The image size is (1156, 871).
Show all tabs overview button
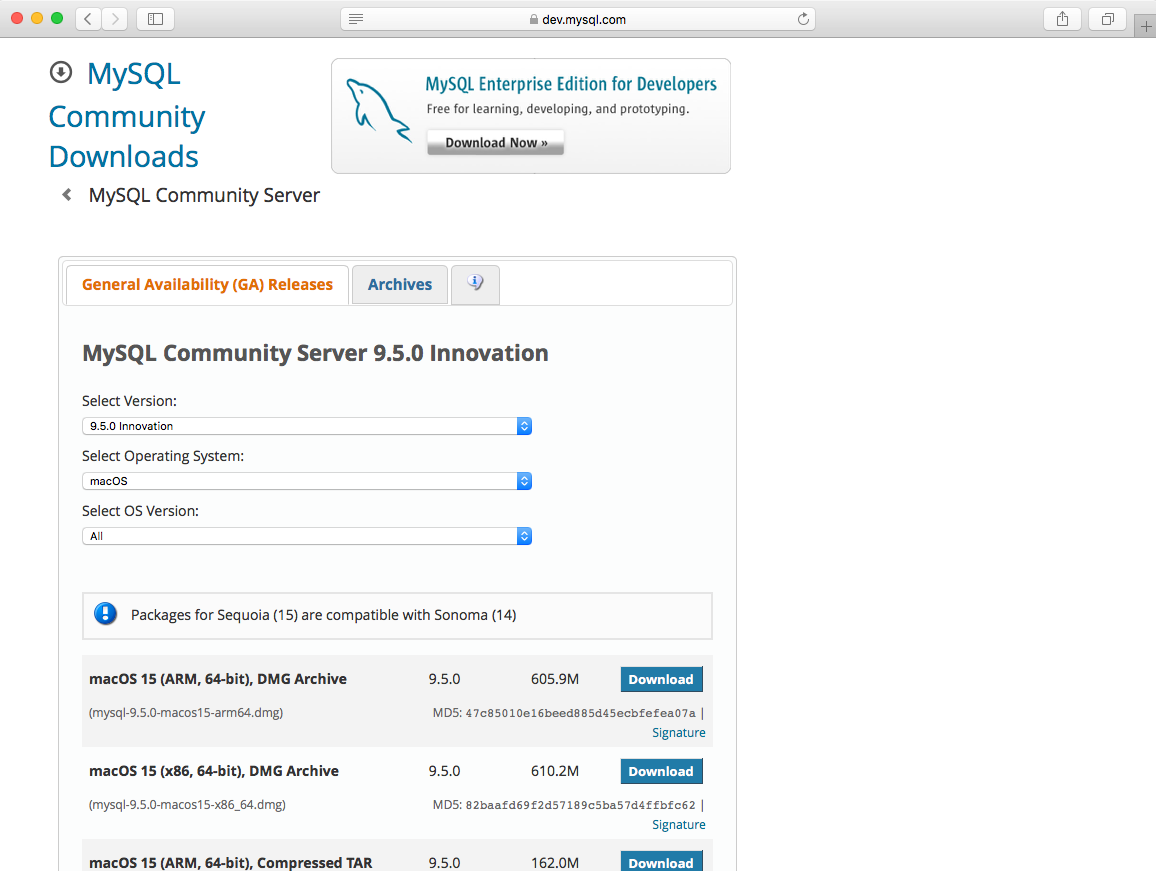[x=1108, y=19]
